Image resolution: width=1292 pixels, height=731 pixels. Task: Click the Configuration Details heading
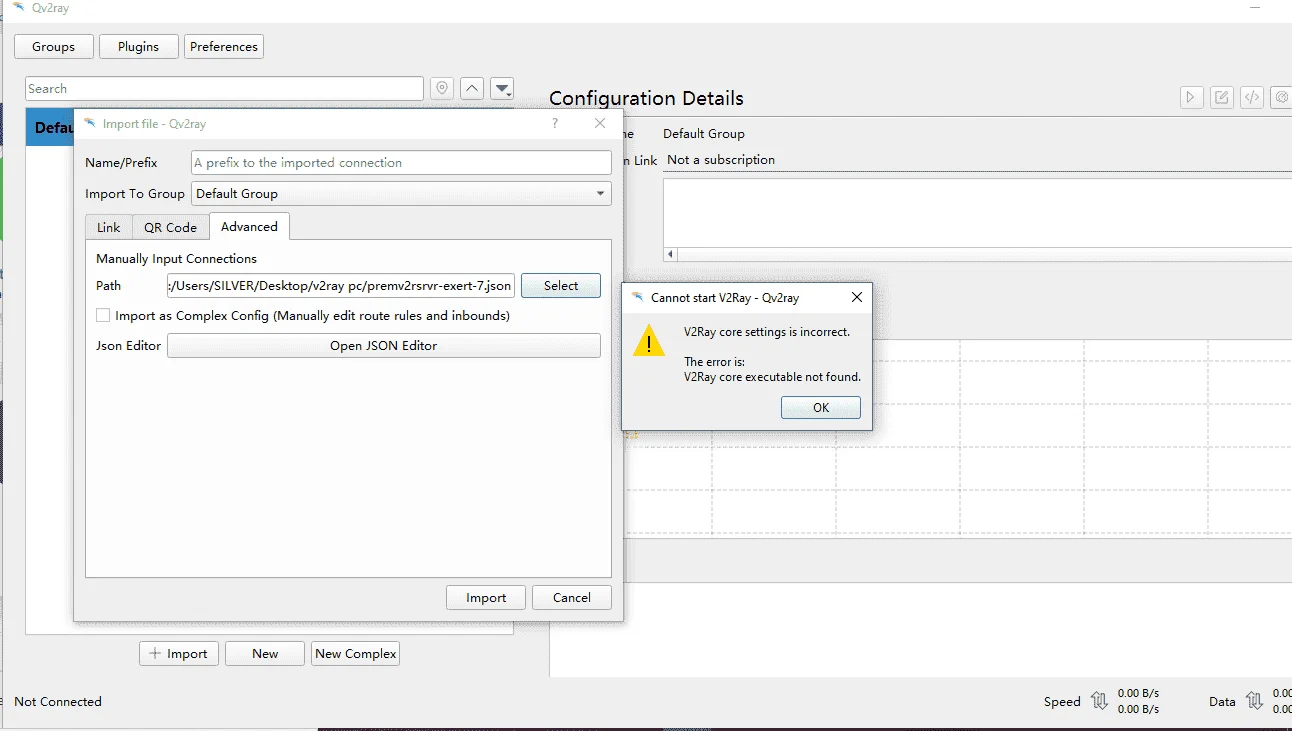pos(646,98)
